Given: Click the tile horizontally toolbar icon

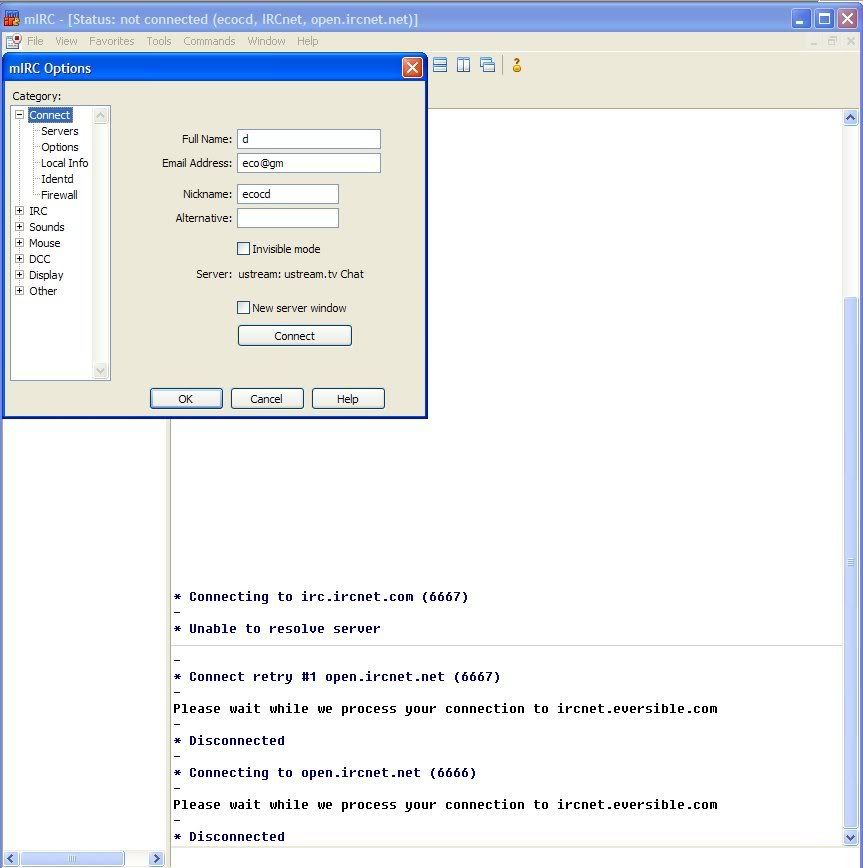Looking at the screenshot, I should pos(440,65).
